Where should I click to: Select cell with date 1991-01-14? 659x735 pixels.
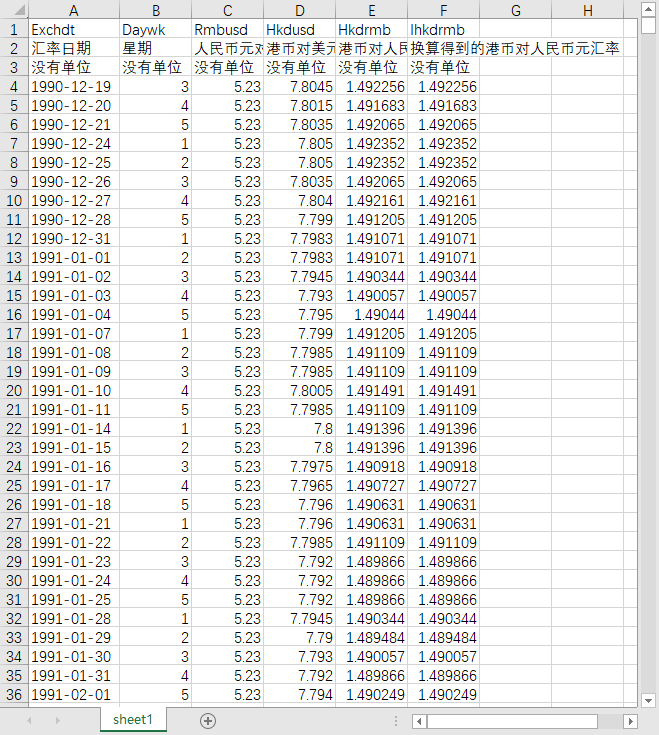pyautogui.click(x=74, y=428)
